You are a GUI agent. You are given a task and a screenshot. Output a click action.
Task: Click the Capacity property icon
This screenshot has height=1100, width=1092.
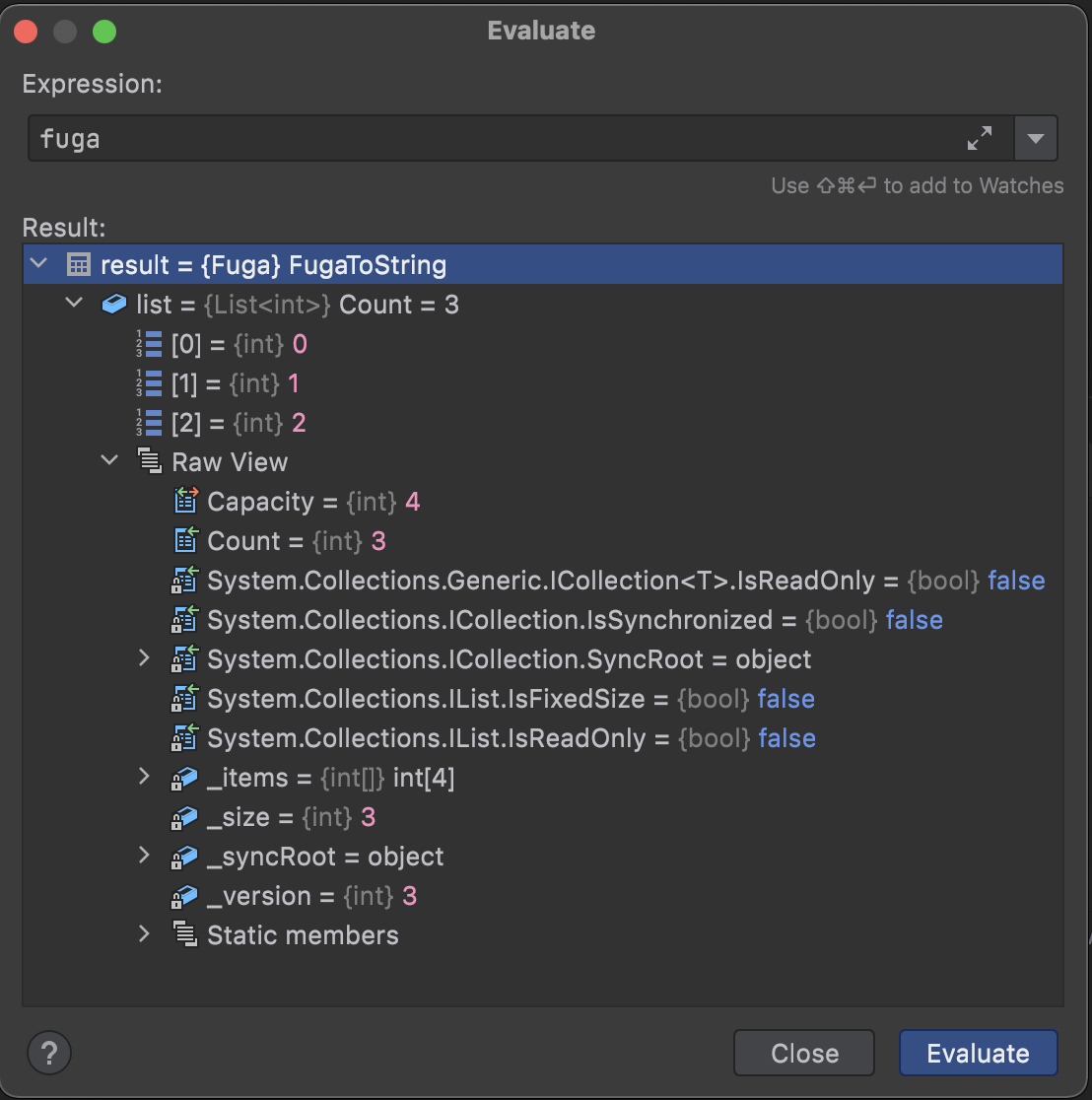(186, 500)
